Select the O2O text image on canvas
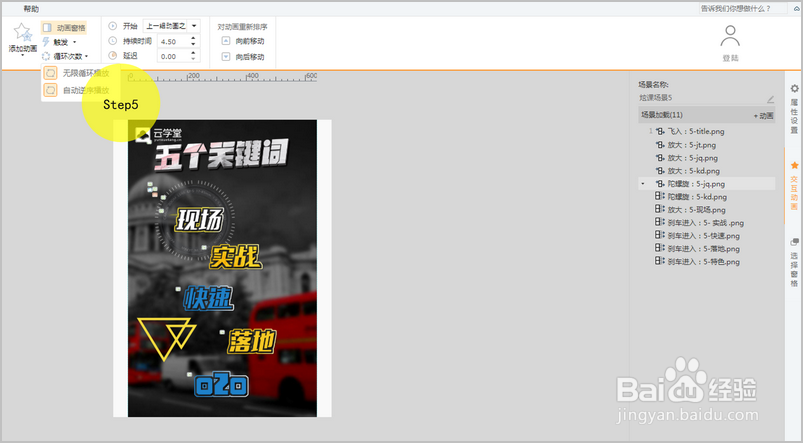 (221, 385)
